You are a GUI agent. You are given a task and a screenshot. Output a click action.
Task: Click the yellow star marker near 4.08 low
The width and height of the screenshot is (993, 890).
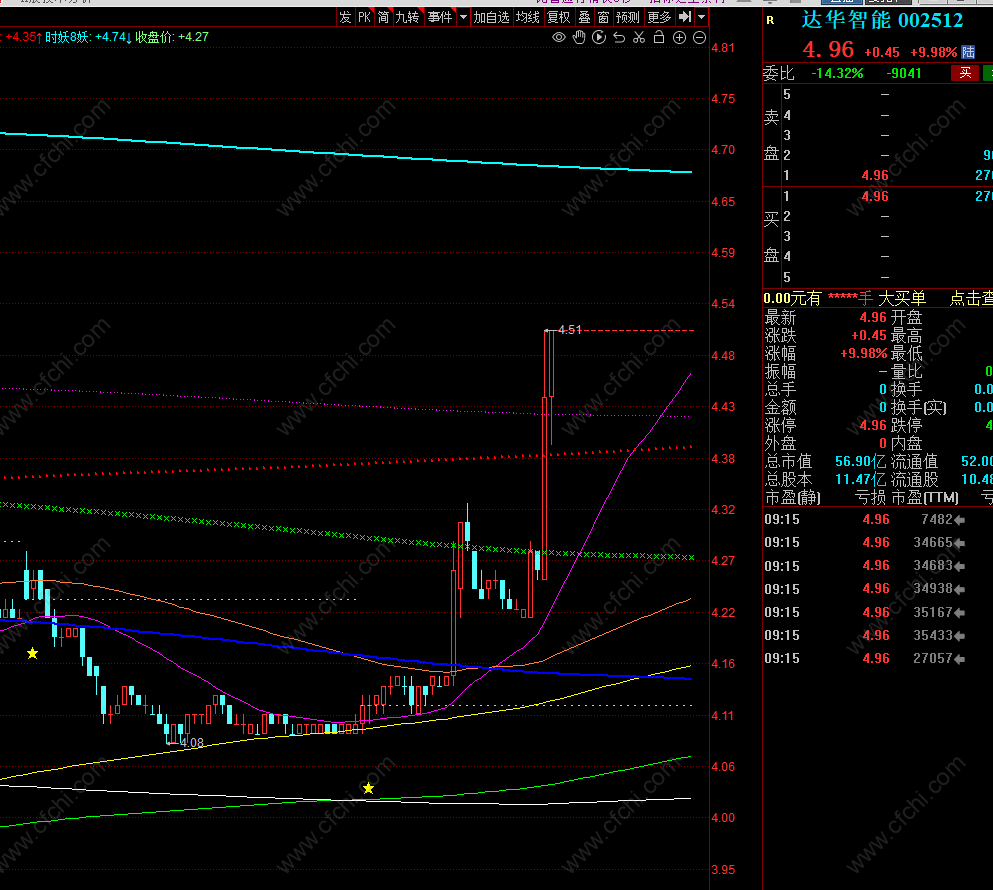point(369,788)
